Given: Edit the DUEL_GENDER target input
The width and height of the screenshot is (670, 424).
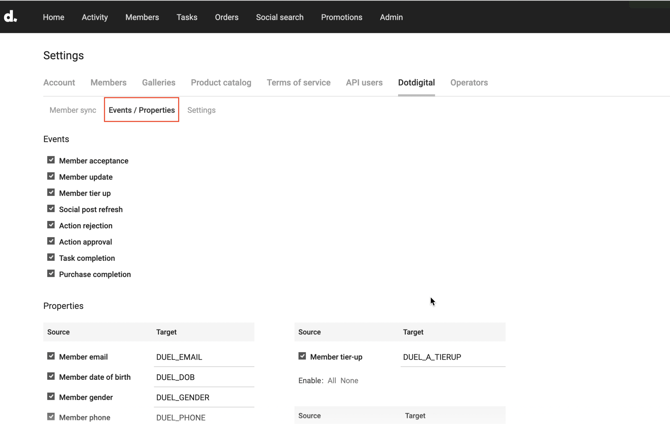Looking at the screenshot, I should [203, 398].
